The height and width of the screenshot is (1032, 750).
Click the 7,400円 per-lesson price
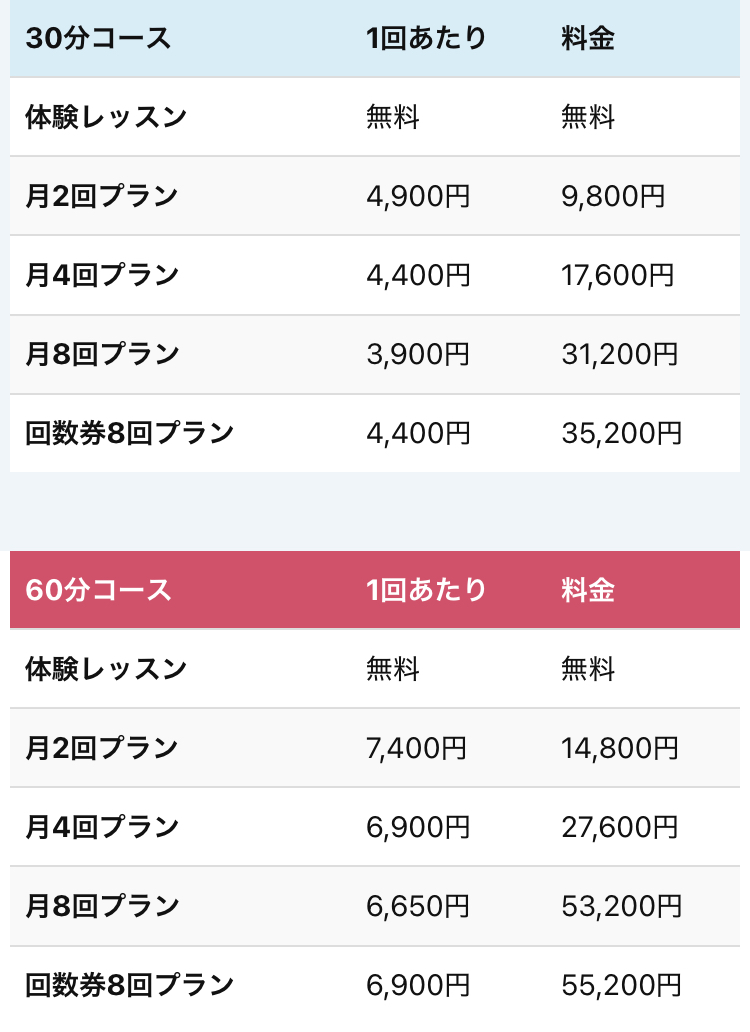tap(418, 747)
